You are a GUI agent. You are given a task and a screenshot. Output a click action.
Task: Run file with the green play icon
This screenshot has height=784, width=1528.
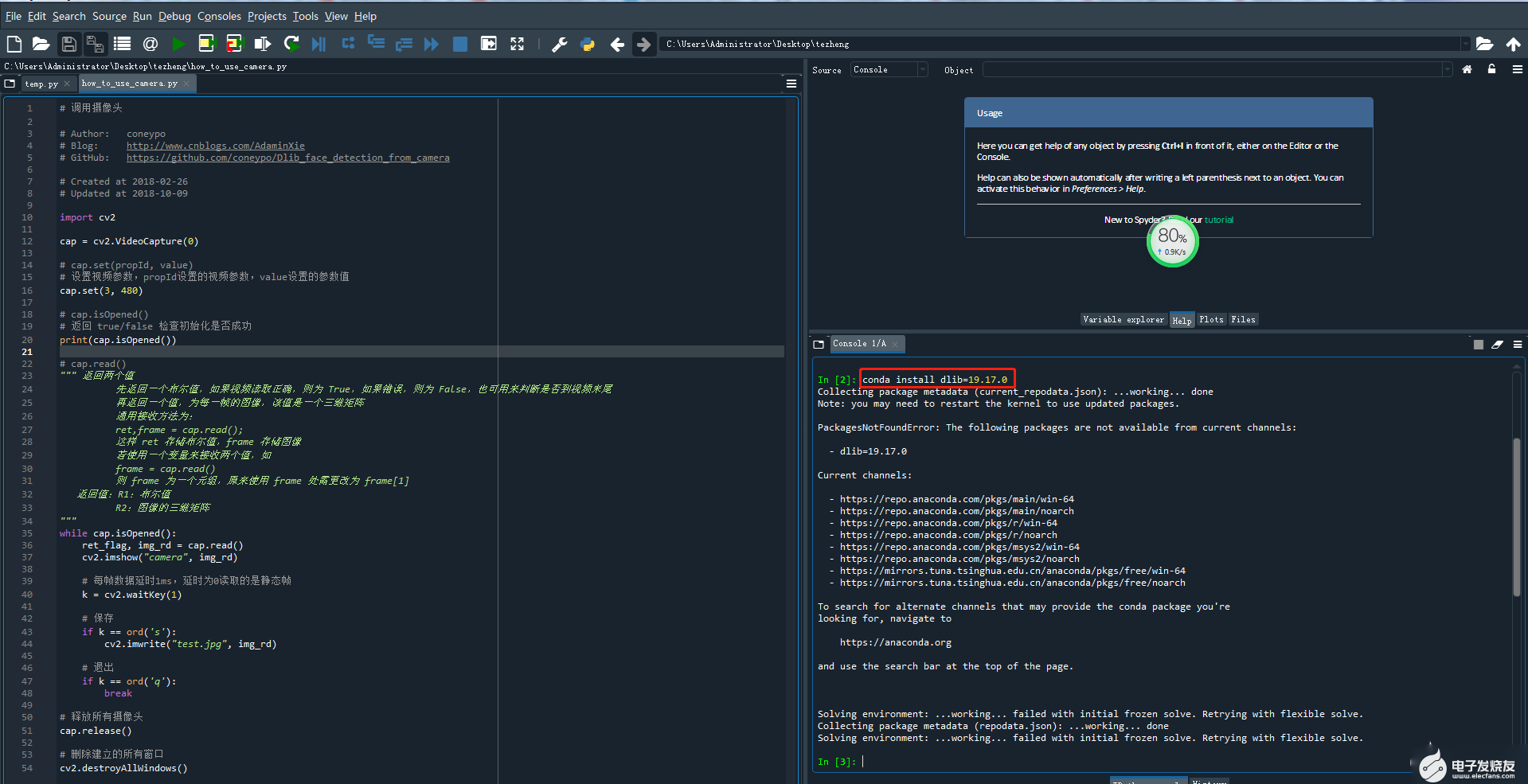point(178,44)
